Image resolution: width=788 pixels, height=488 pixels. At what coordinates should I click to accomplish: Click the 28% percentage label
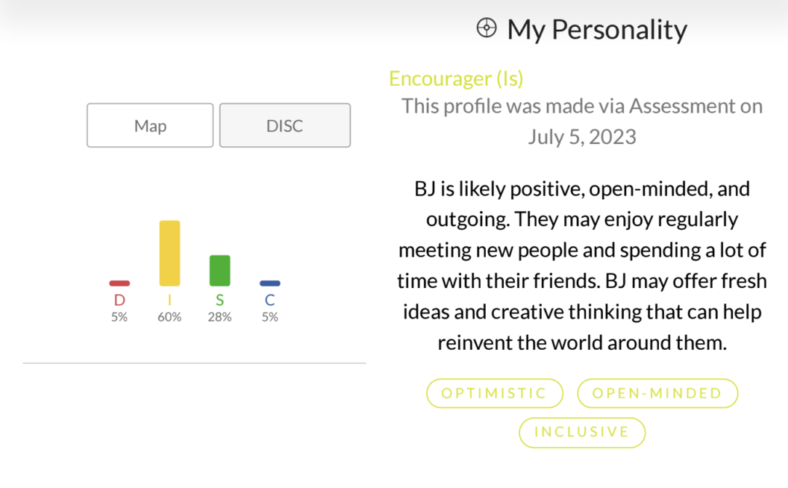coord(219,317)
